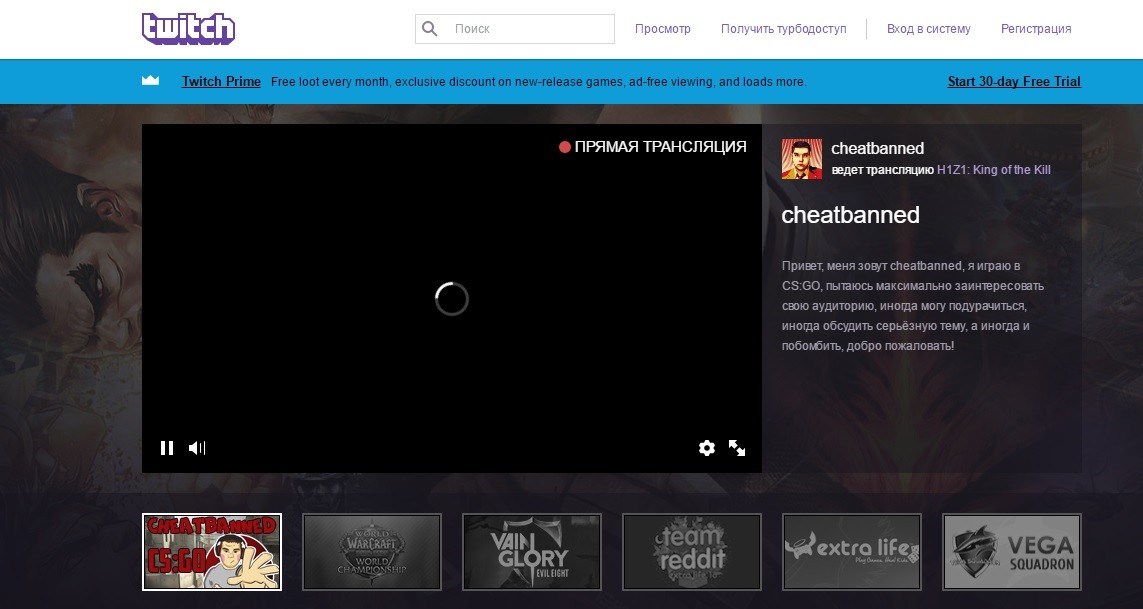1143x609 pixels.
Task: Click Вход в систему to log in
Action: (x=929, y=28)
